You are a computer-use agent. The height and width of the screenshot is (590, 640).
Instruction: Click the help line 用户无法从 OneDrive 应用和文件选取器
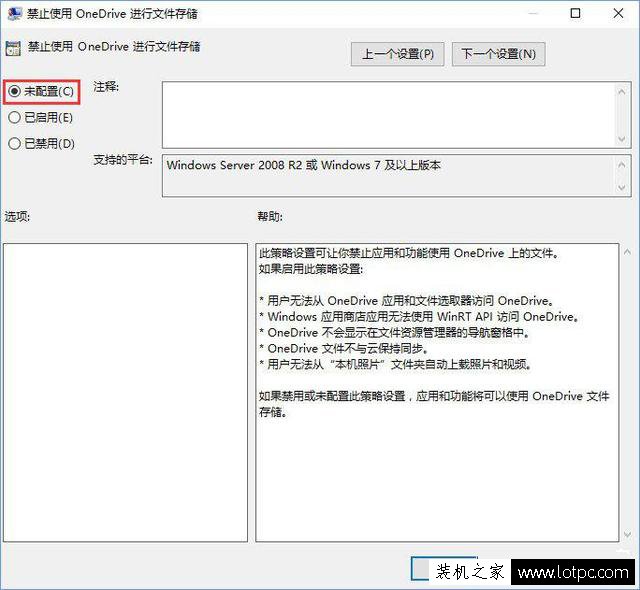[x=407, y=301]
